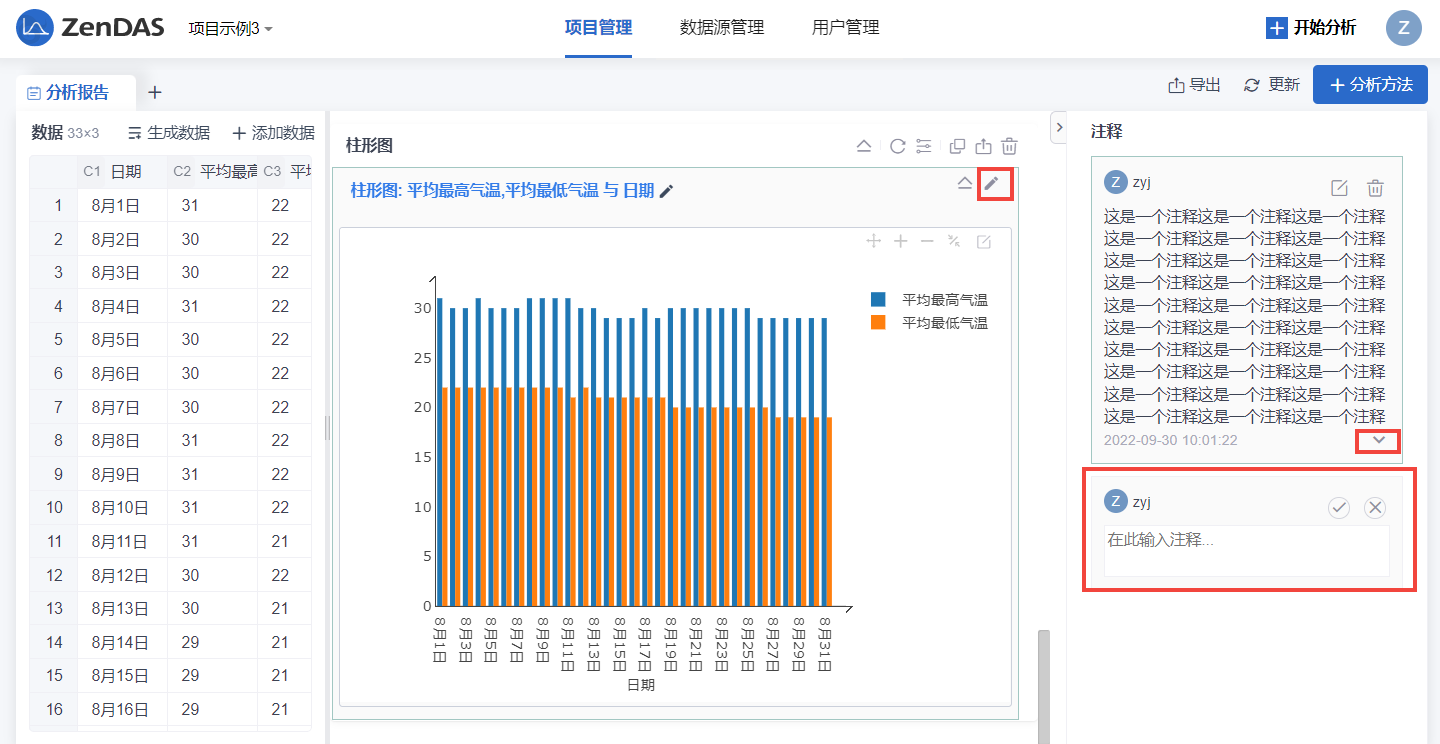Open the 柱形图 settings sliders icon
Screen dimensions: 1440x744
(x=924, y=147)
